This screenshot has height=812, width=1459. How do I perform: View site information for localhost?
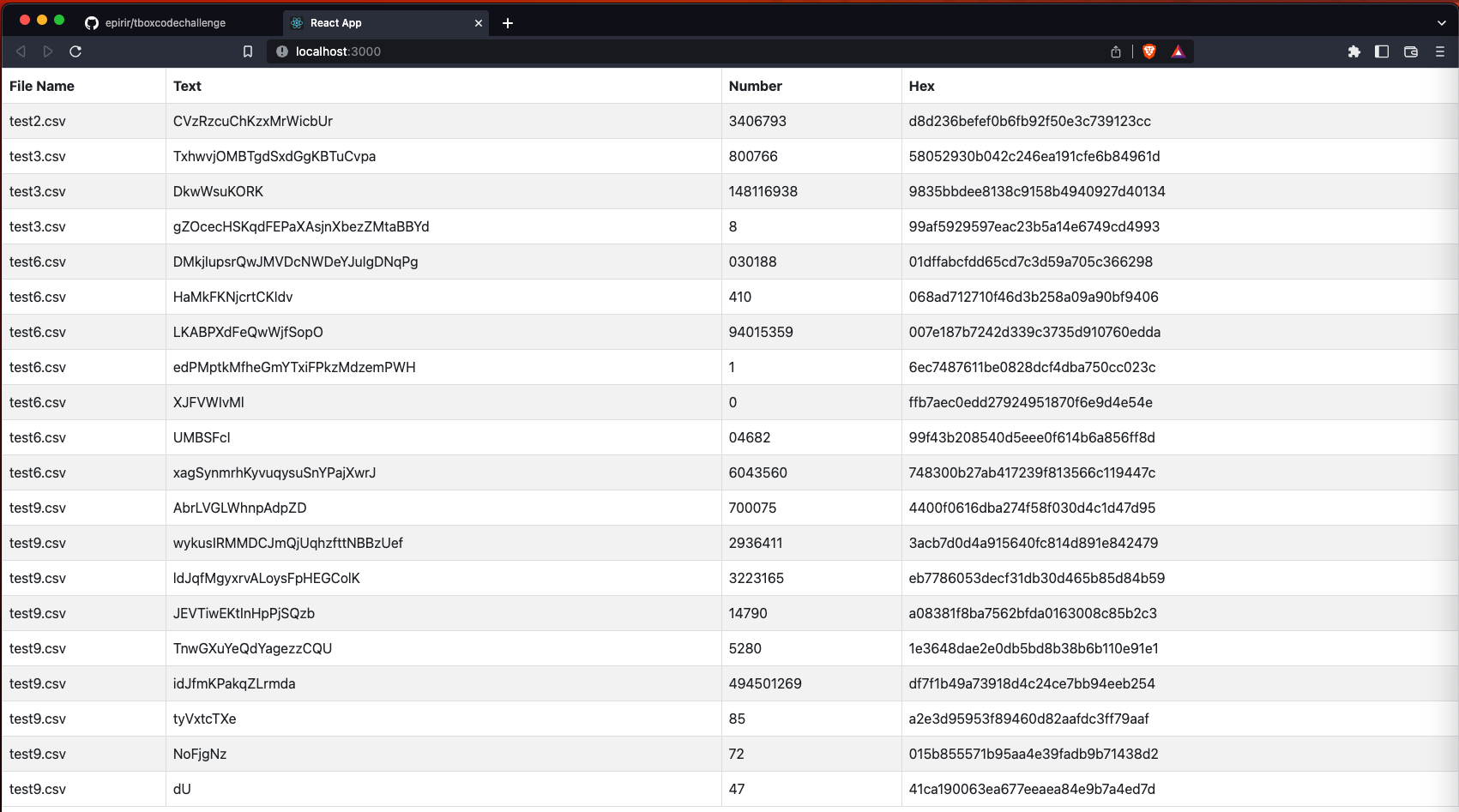click(x=282, y=51)
